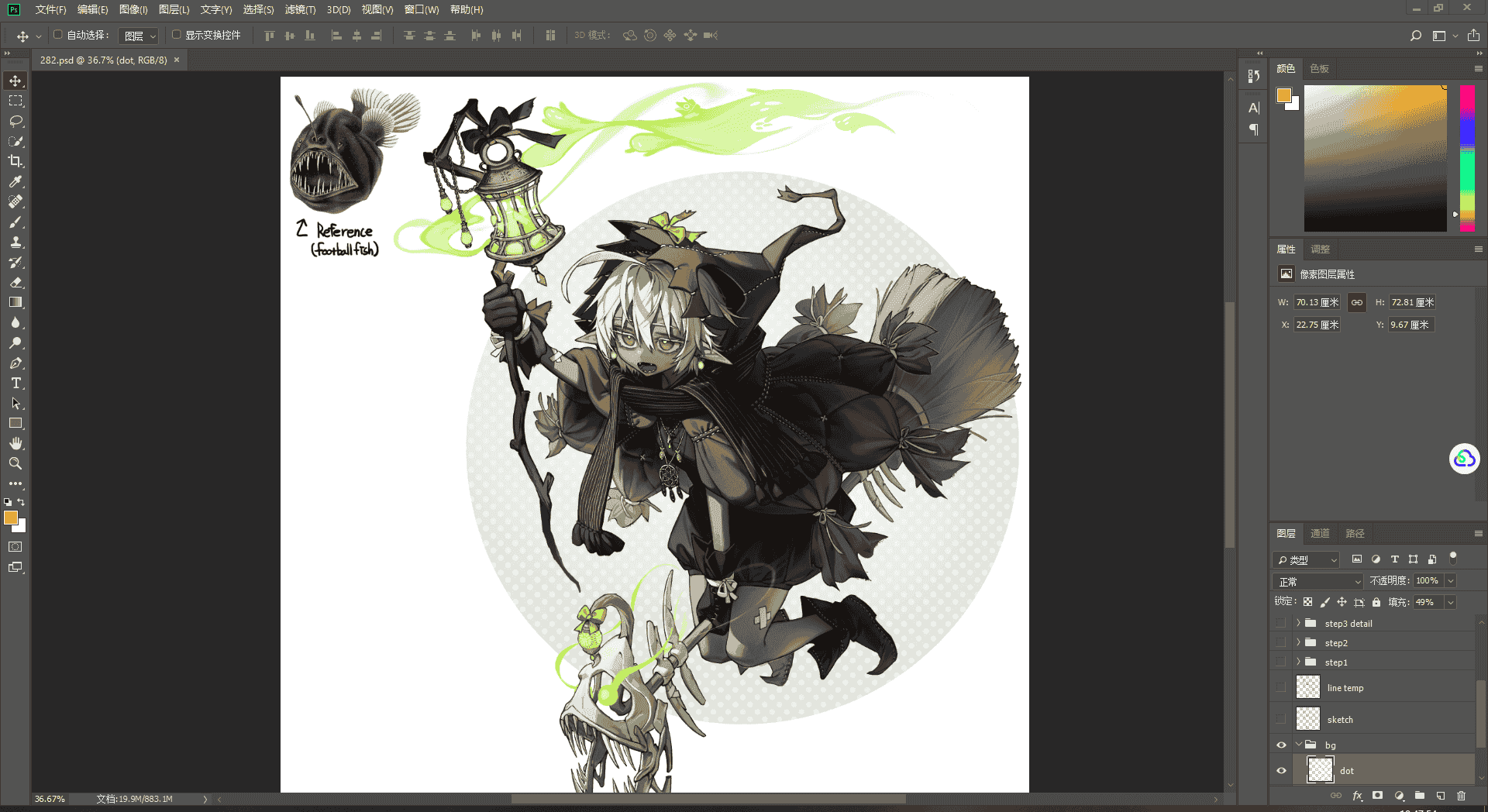This screenshot has height=812, width=1488.
Task: Select the Gradient tool
Action: (x=15, y=302)
